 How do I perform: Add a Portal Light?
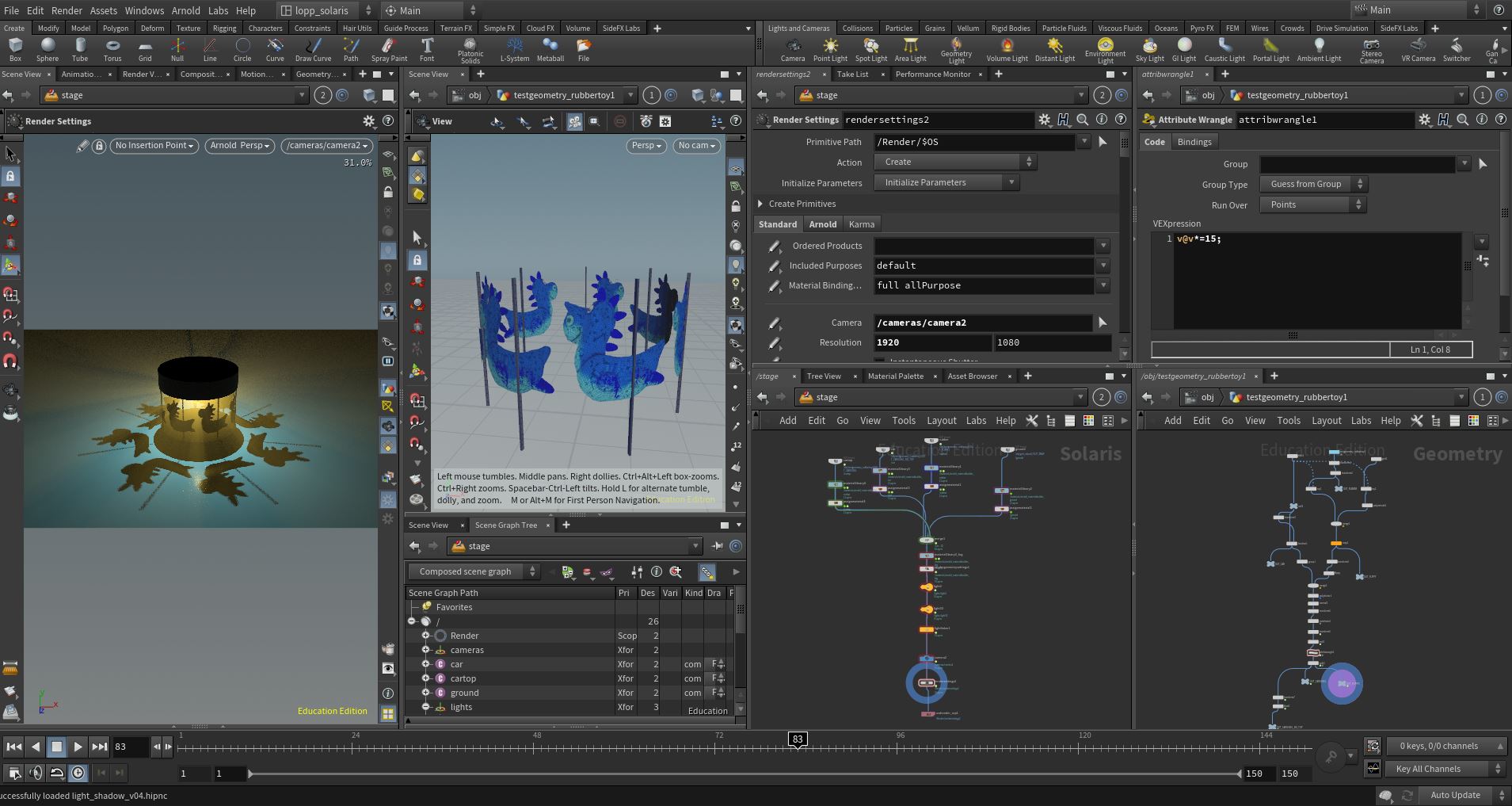click(1271, 49)
